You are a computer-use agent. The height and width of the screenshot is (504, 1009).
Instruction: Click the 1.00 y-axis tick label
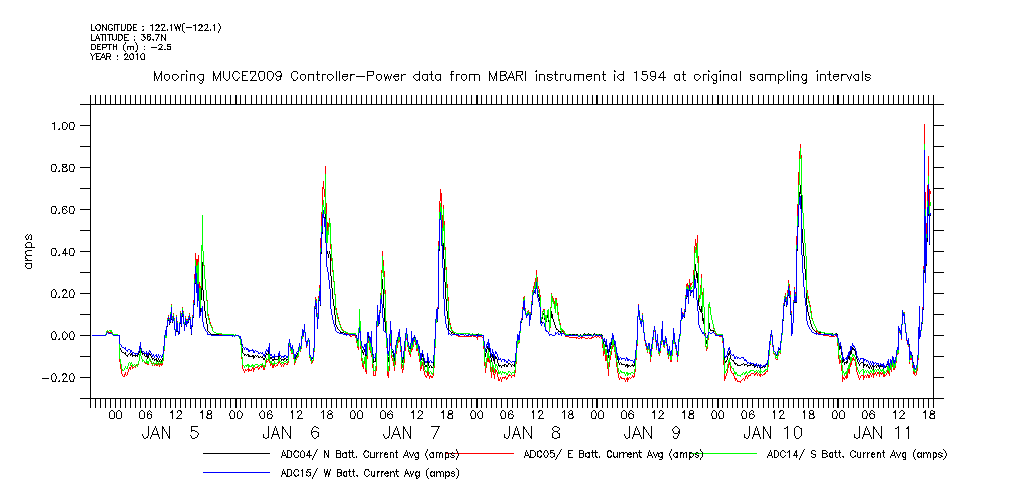pyautogui.click(x=67, y=126)
